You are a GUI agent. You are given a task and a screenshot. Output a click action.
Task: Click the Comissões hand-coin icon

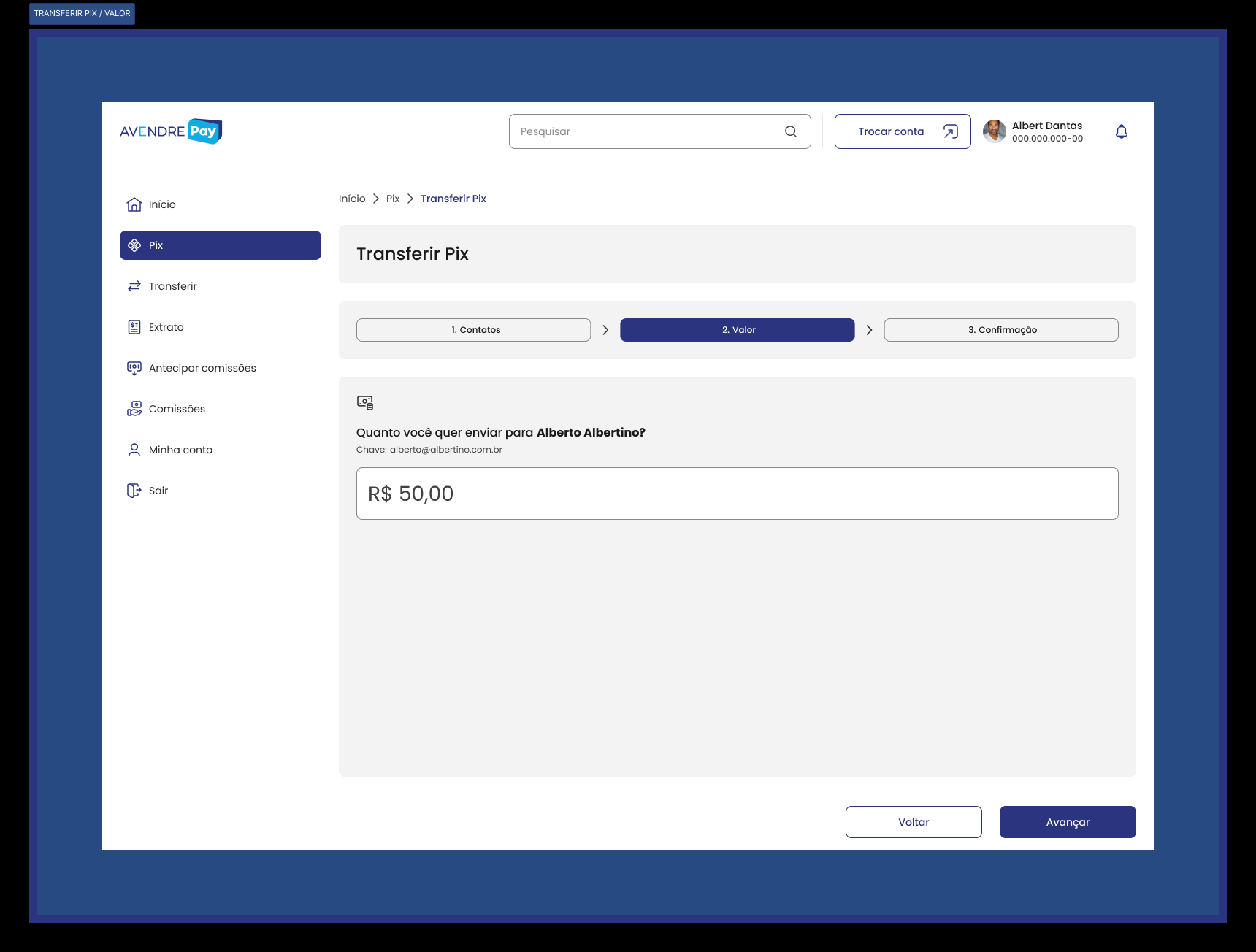(134, 409)
